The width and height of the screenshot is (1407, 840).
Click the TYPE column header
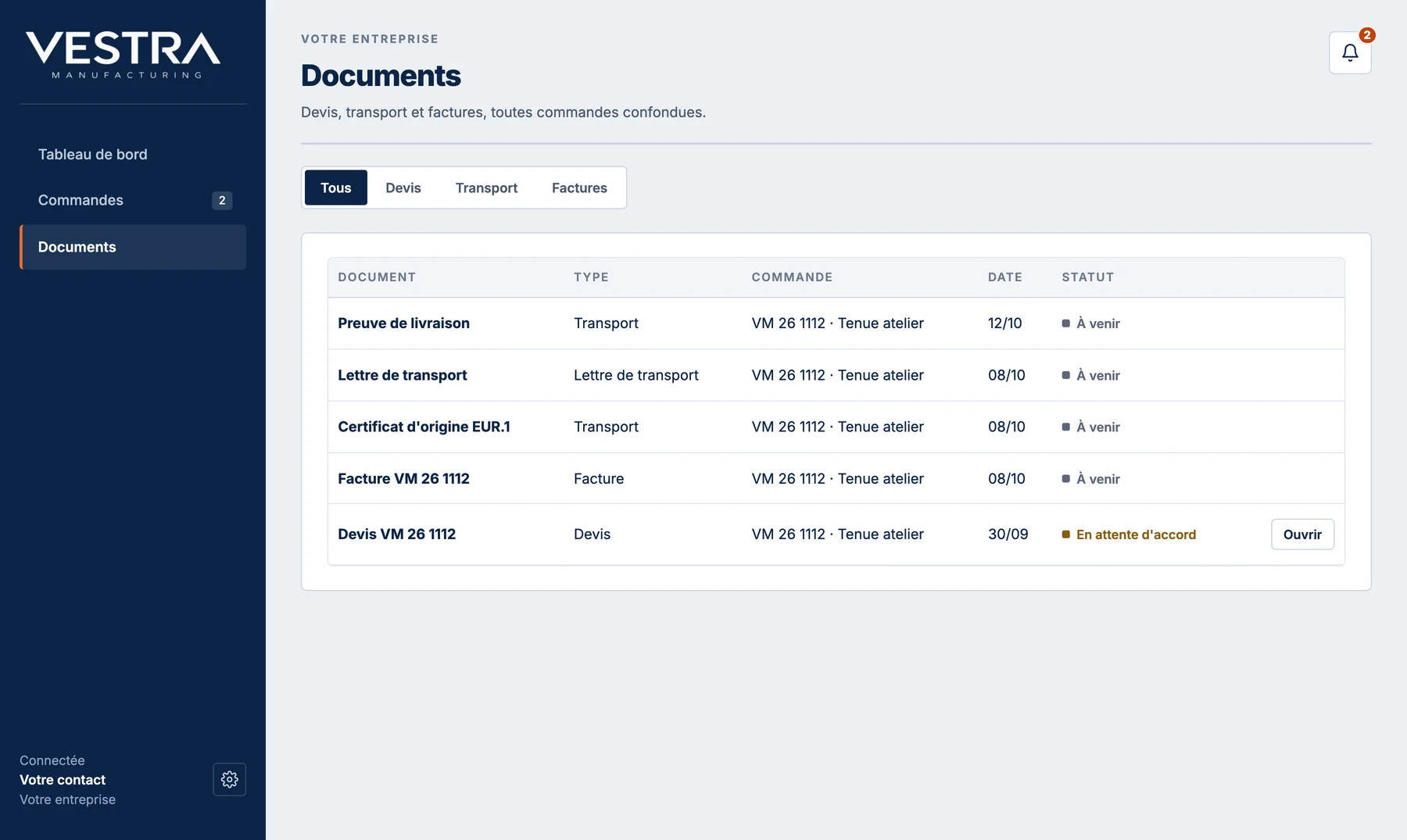coord(591,277)
